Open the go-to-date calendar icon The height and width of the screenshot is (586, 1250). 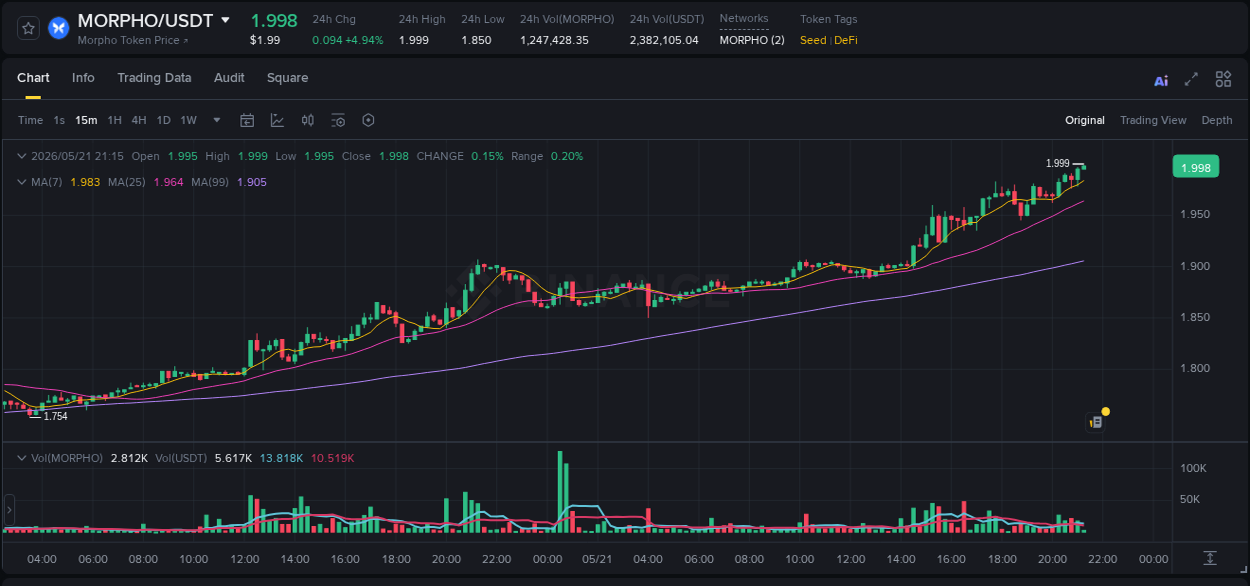pyautogui.click(x=247, y=120)
